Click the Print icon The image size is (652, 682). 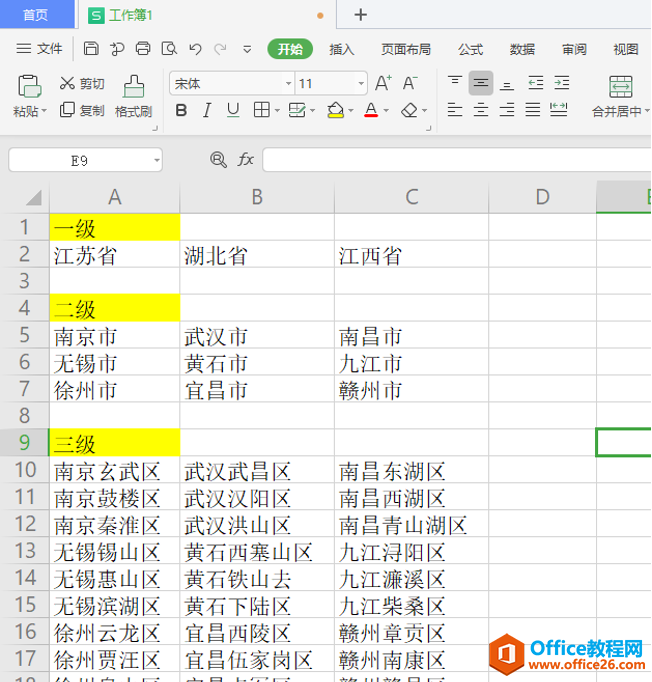143,49
